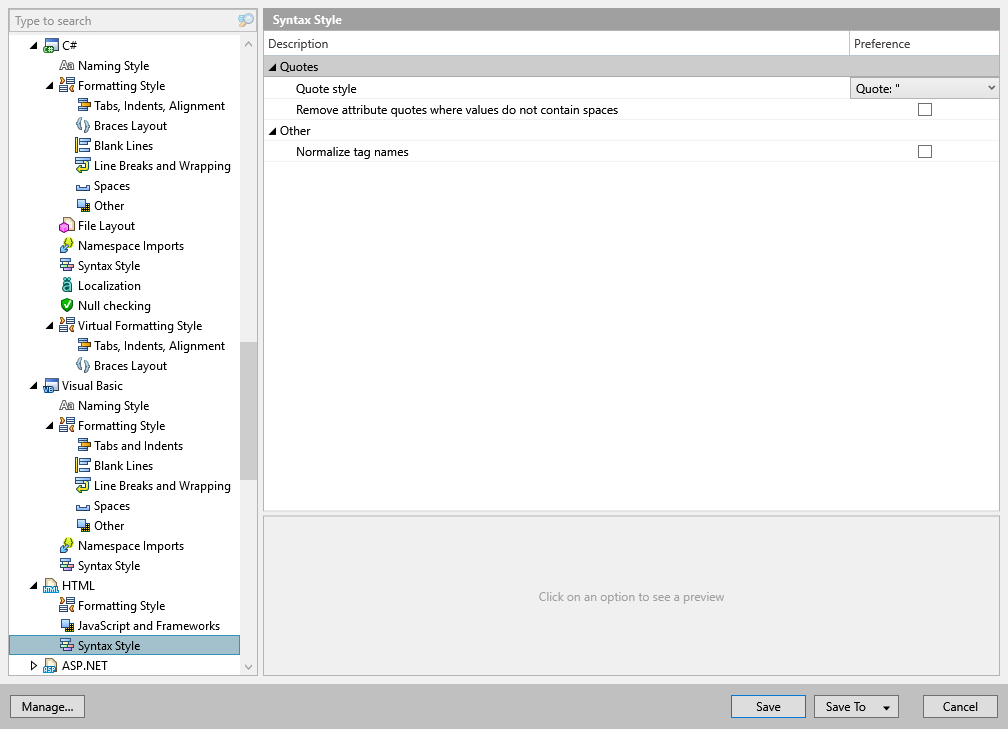Open the C# Namespace Imports icon
Viewport: 1008px width, 729px height.
pyautogui.click(x=67, y=246)
